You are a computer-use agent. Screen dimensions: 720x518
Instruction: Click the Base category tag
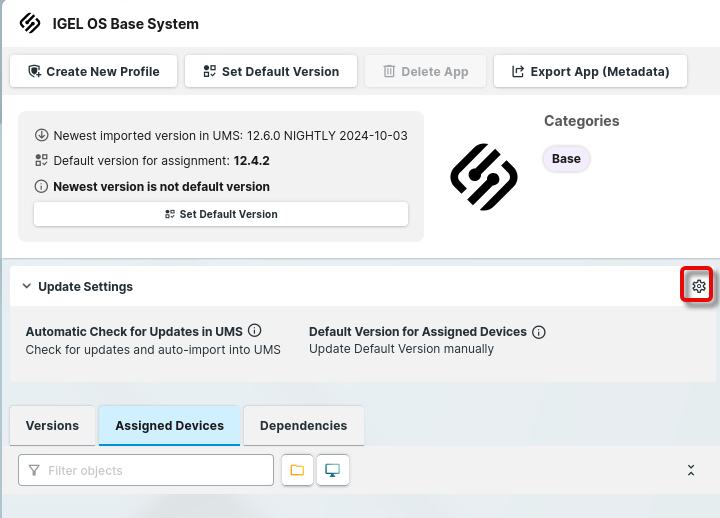tap(566, 159)
